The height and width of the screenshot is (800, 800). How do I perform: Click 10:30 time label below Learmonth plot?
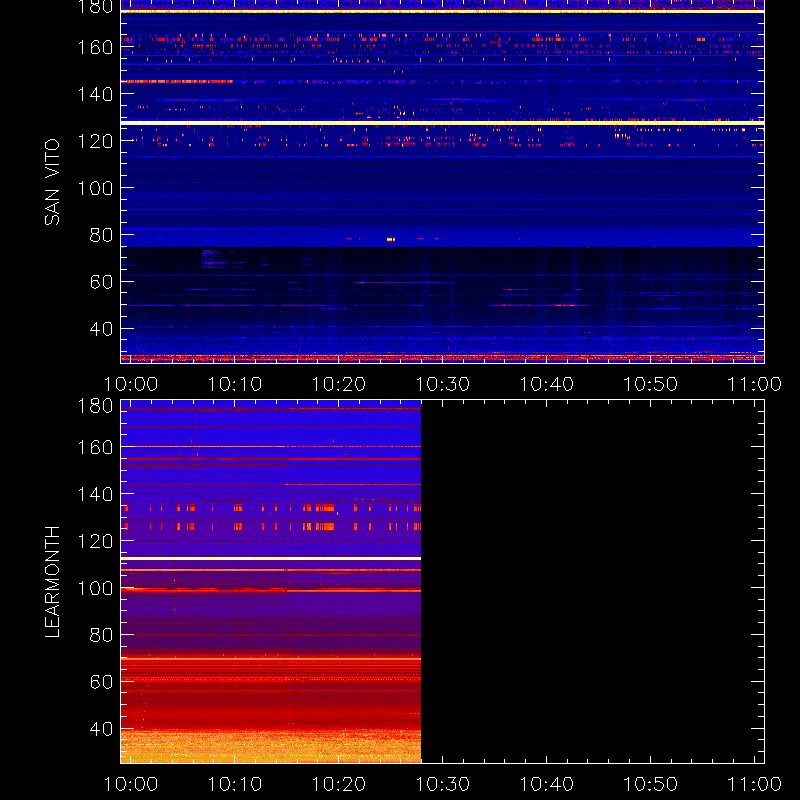(x=442, y=784)
